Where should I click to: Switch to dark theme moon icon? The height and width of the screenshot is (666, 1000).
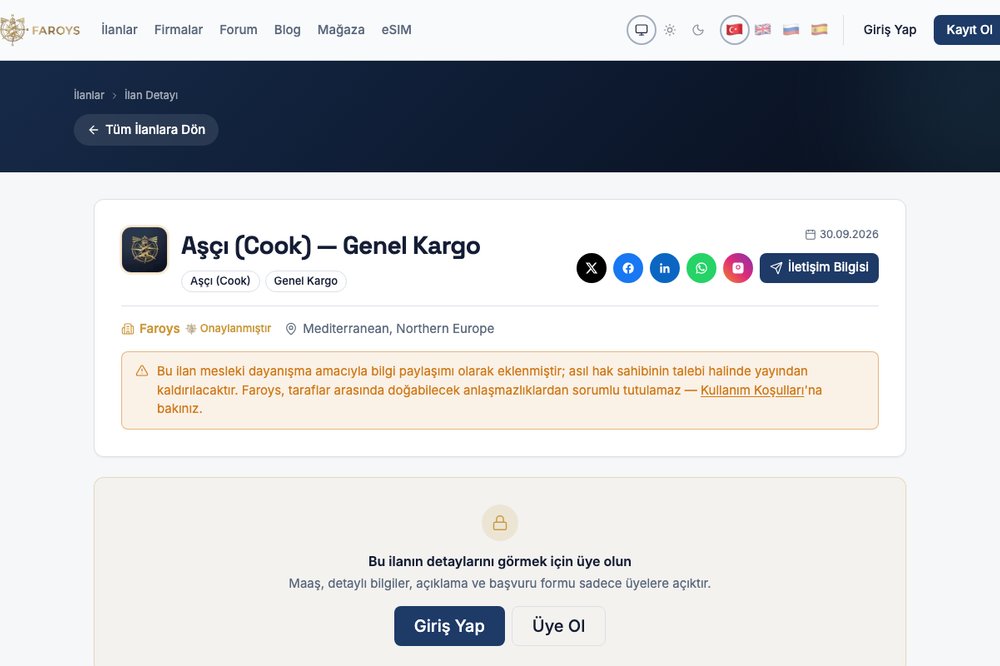click(x=698, y=30)
